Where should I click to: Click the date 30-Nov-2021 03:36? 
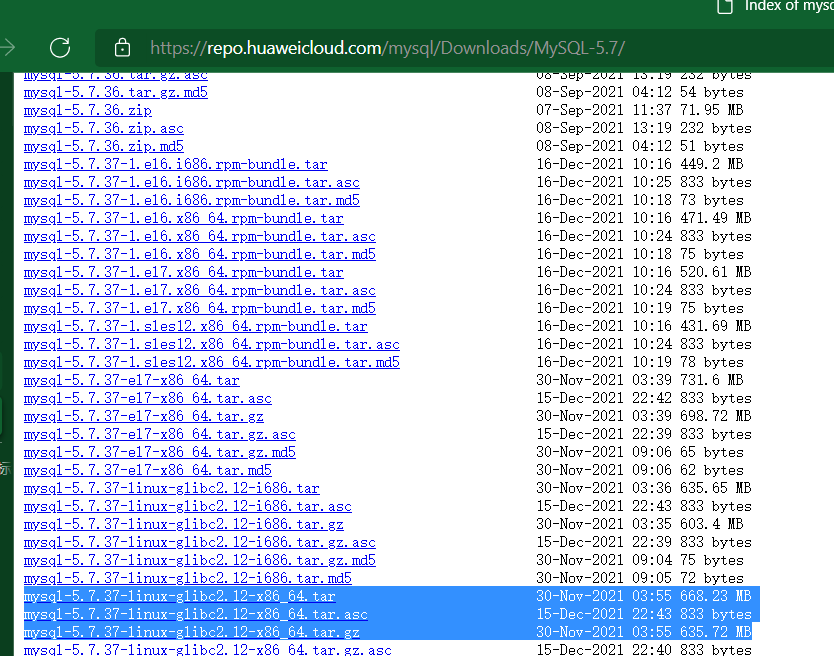(x=604, y=488)
